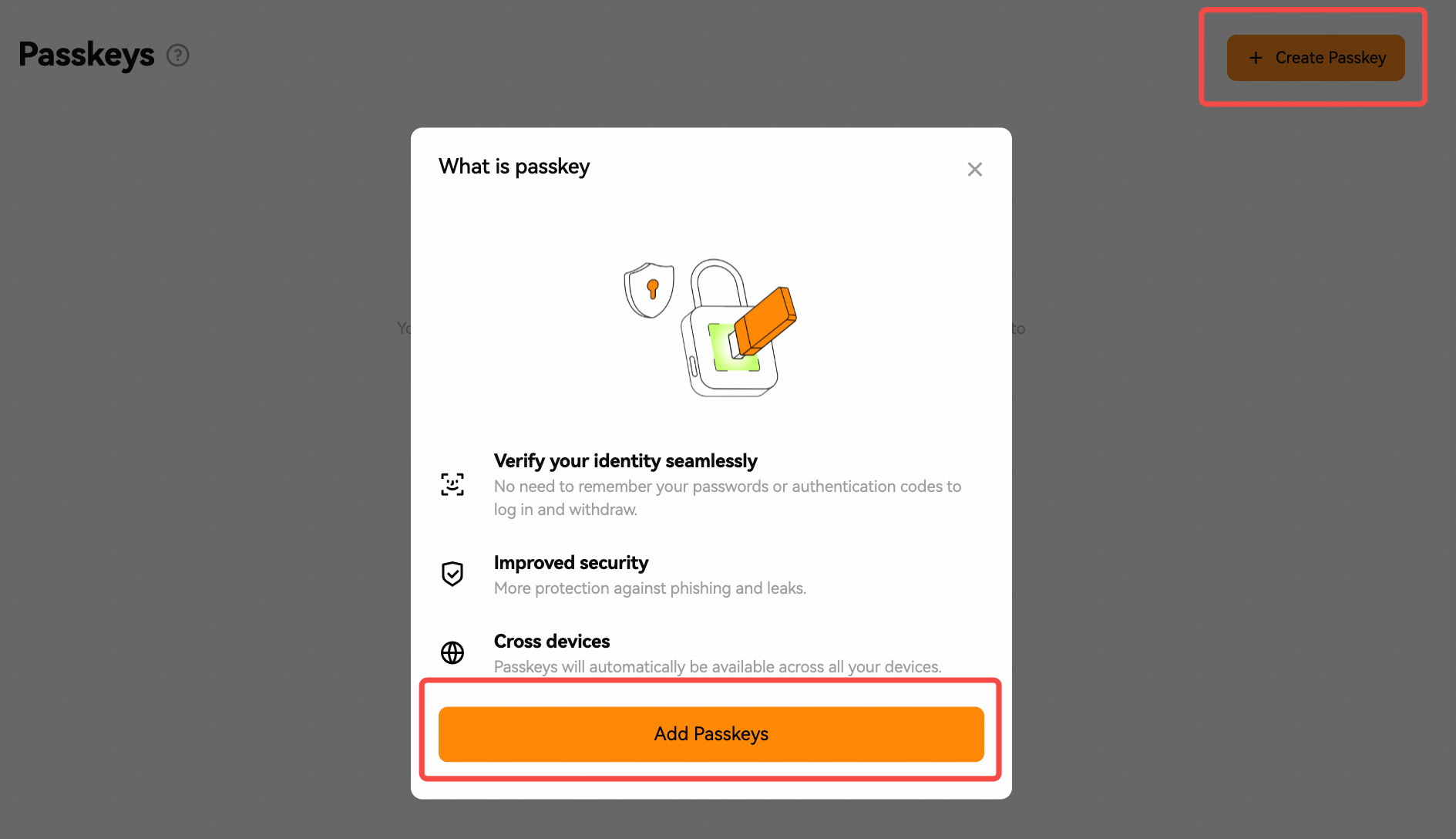The width and height of the screenshot is (1456, 839).
Task: Click the More protection against phishing text
Action: click(650, 588)
